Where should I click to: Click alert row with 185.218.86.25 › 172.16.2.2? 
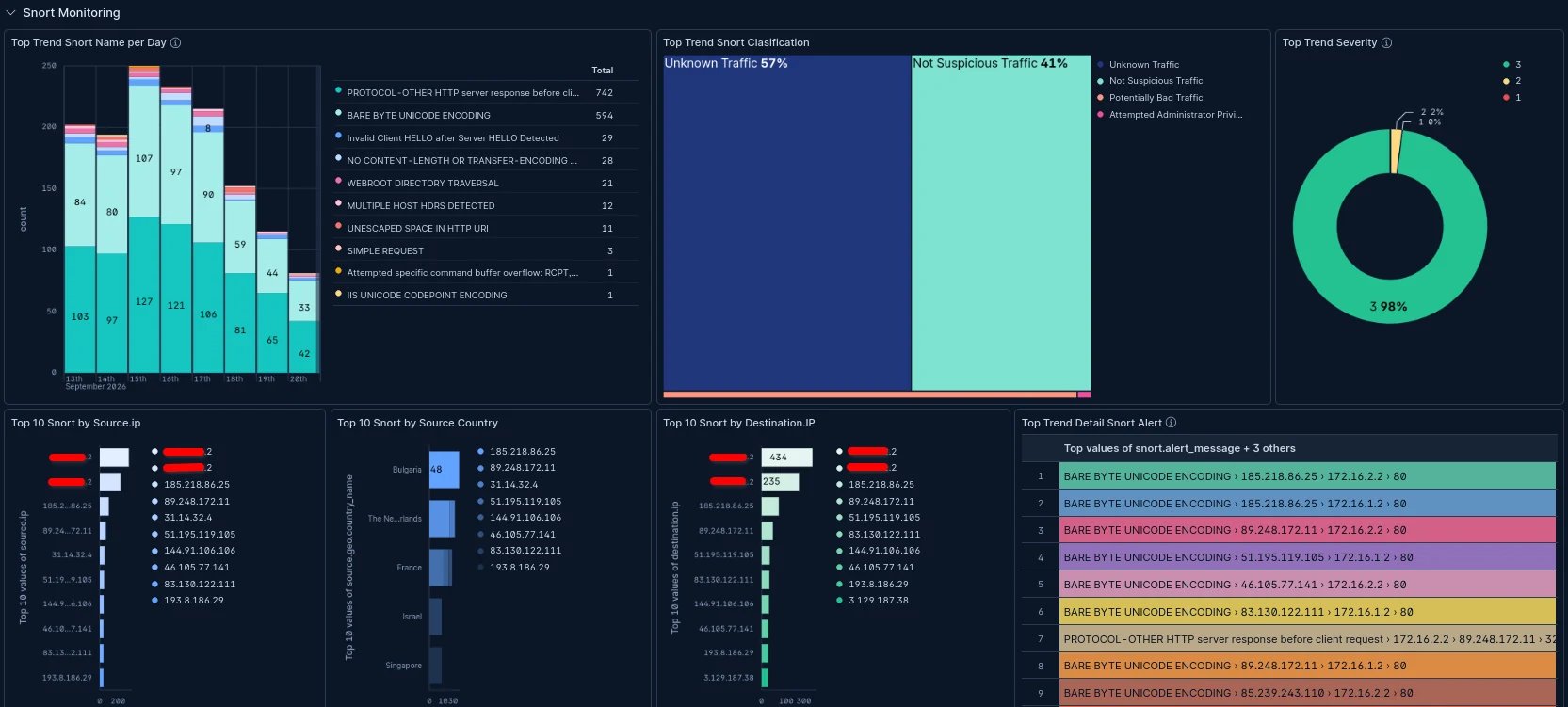(x=1307, y=476)
